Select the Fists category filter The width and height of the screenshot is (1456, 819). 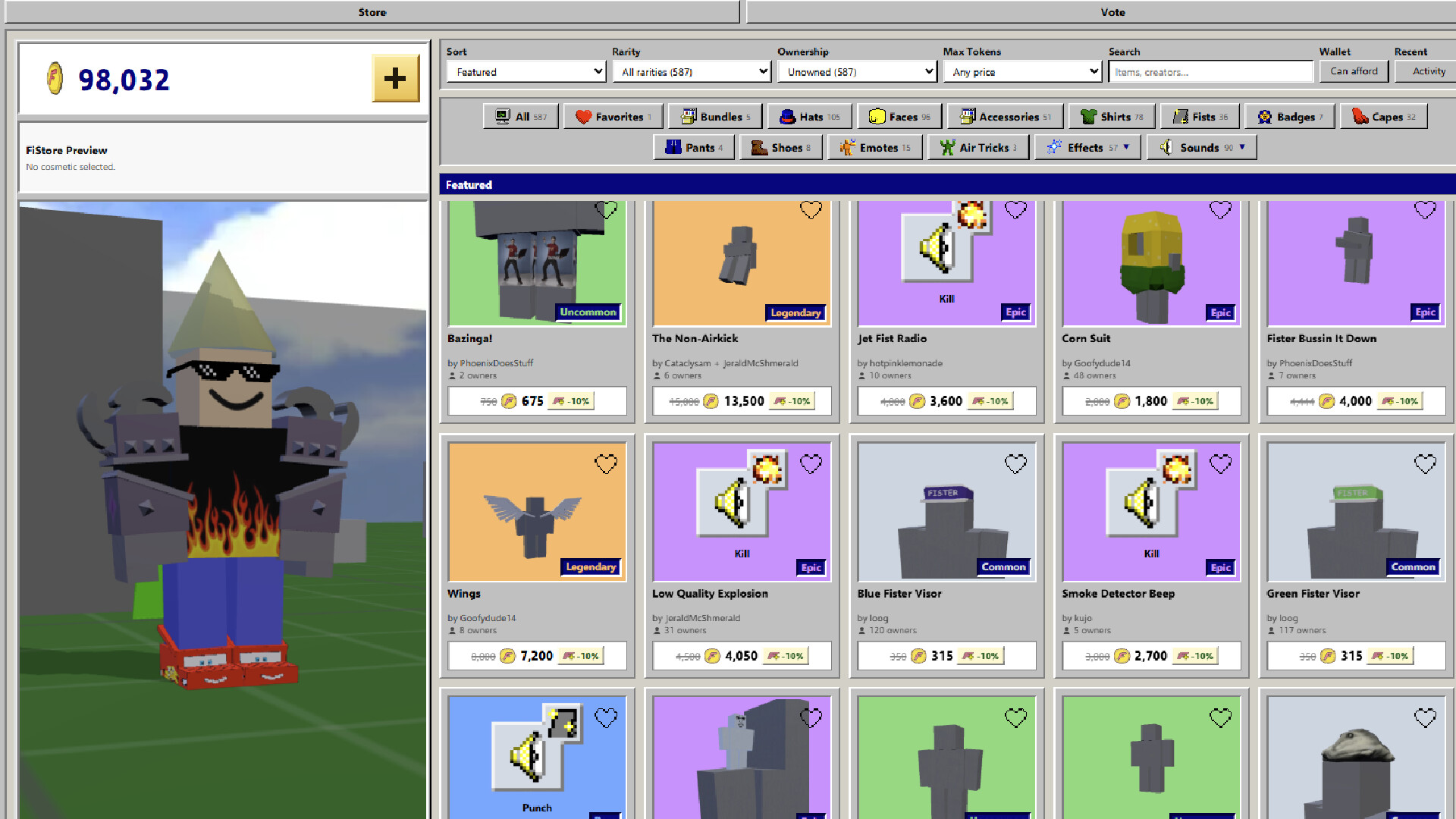tap(1200, 116)
